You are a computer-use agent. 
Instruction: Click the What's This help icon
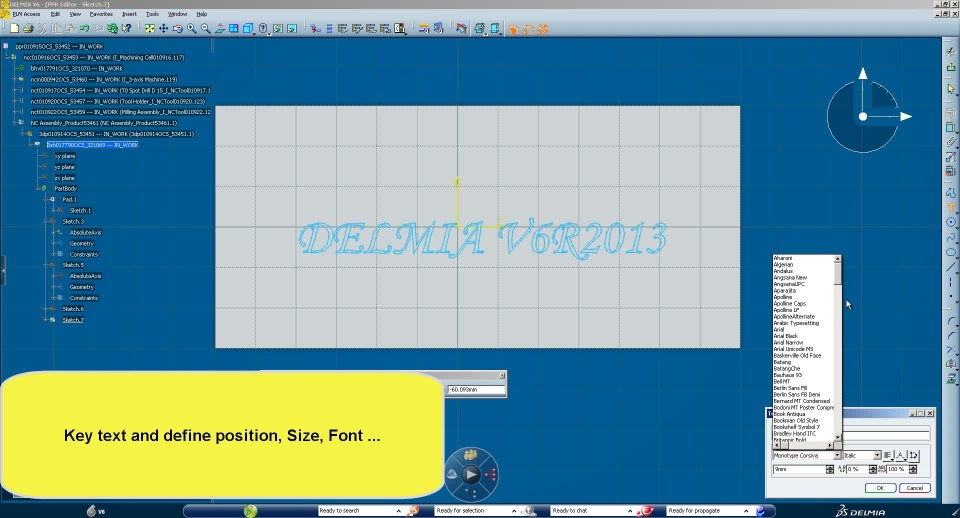coord(127,28)
